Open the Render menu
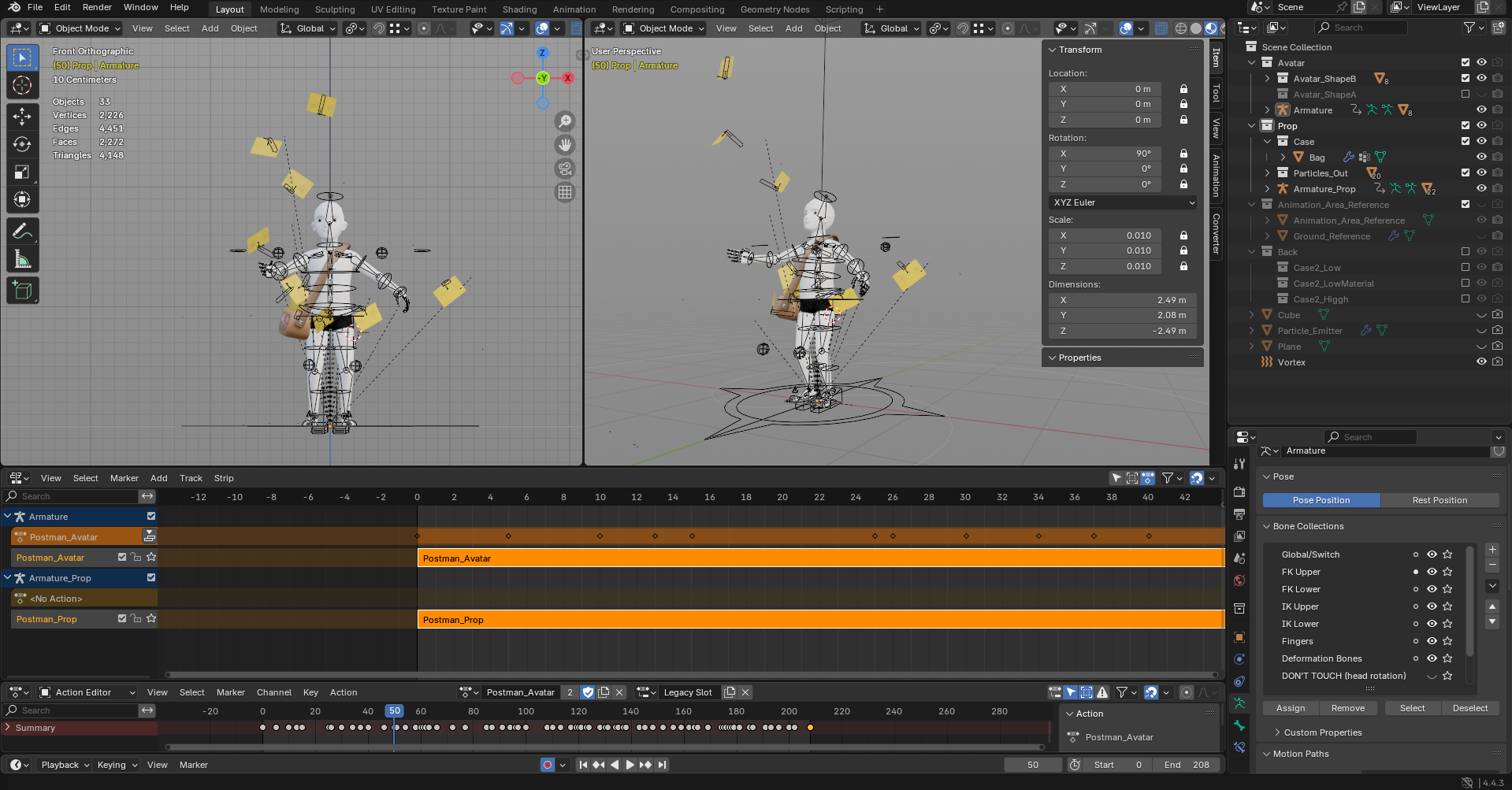Viewport: 1512px width, 790px height. click(97, 7)
